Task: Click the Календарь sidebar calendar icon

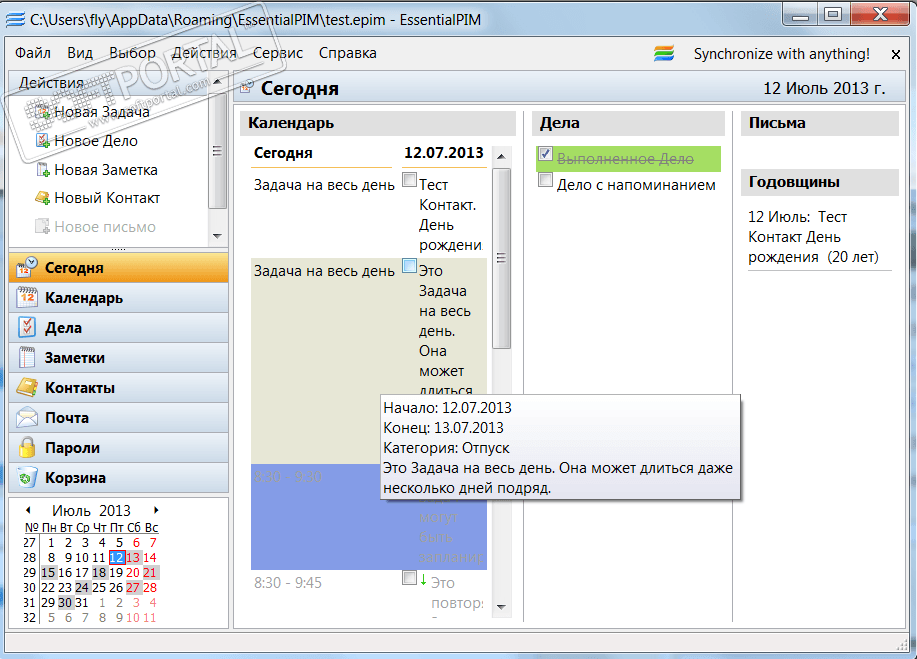Action: click(27, 298)
